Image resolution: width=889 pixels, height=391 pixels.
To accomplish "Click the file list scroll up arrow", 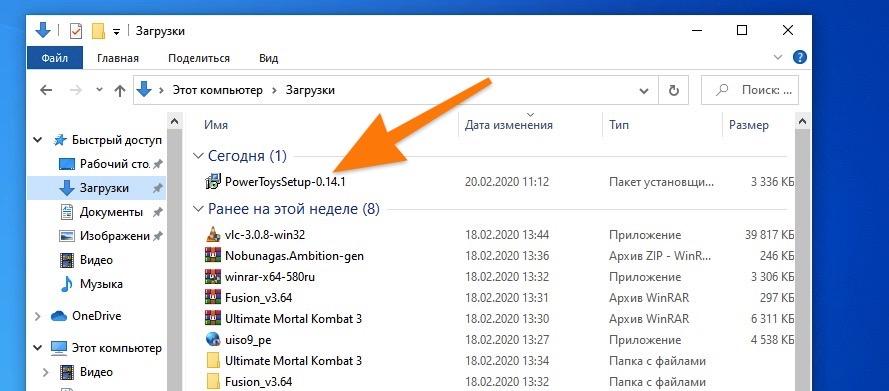I will click(802, 120).
